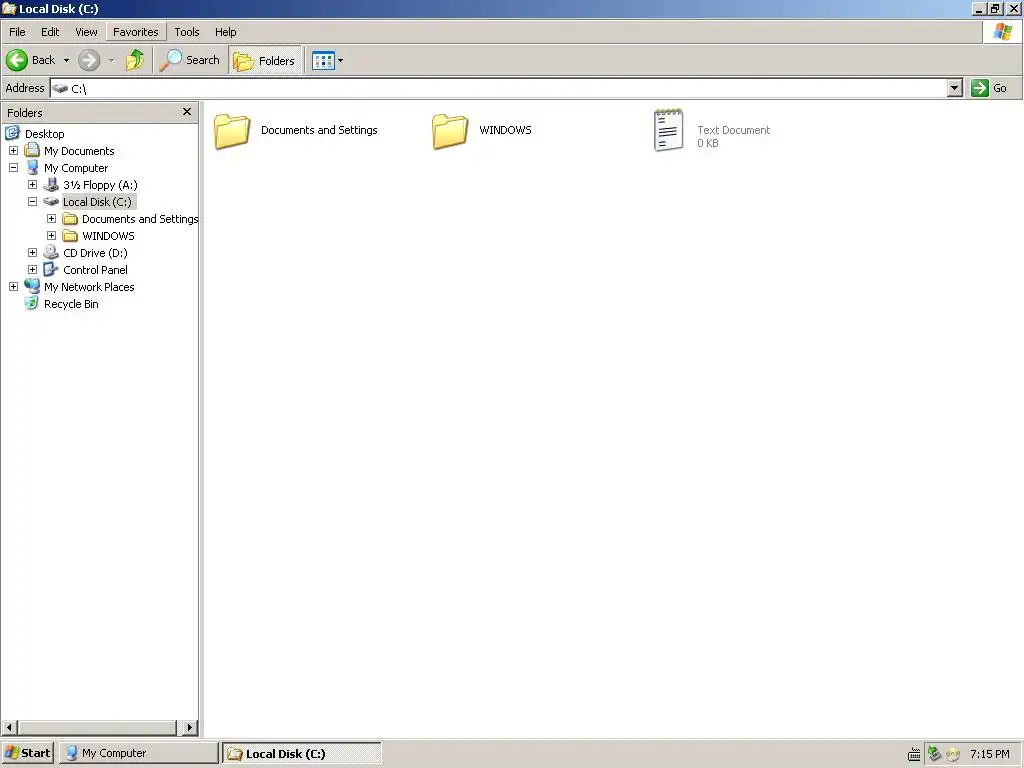Click the Control Panel tree icon

tap(51, 269)
